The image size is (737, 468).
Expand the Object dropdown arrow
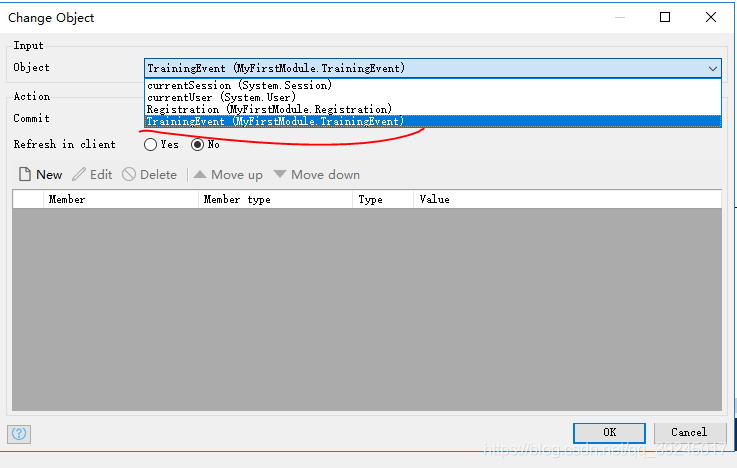[x=712, y=68]
